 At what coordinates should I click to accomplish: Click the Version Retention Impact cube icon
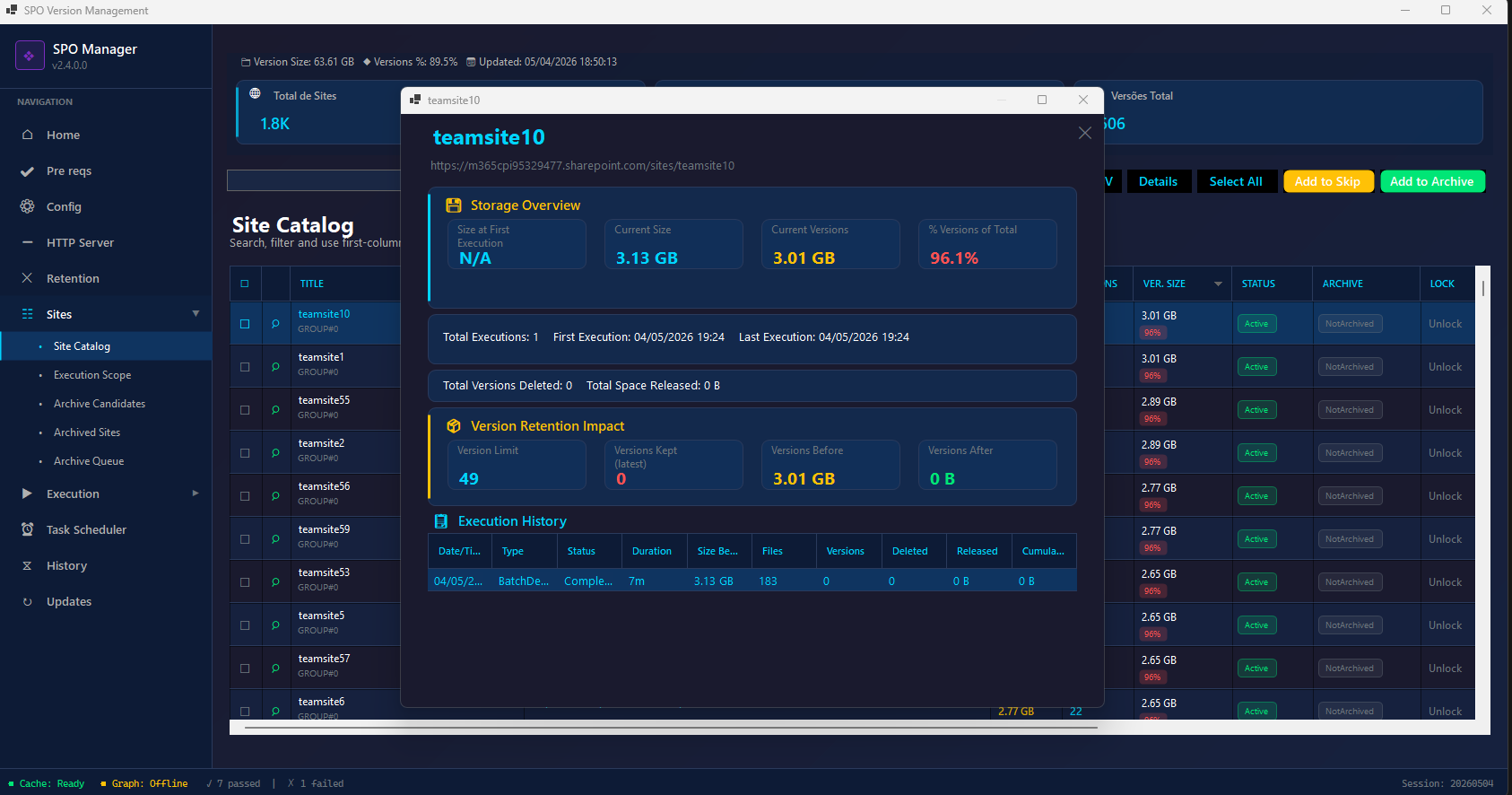pos(454,426)
